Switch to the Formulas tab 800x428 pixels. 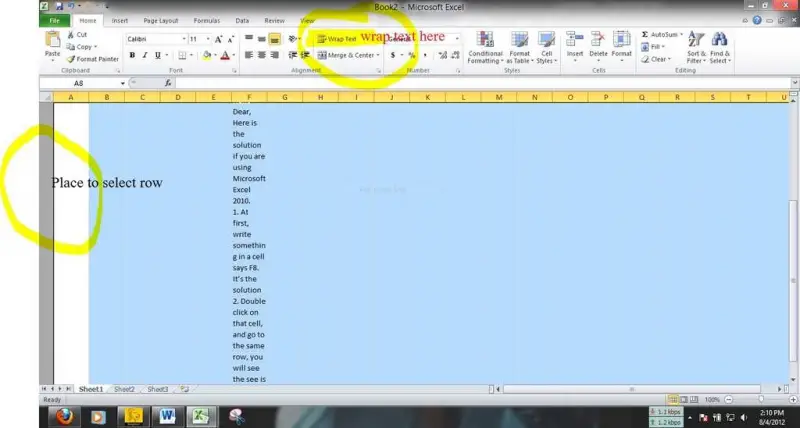207,21
